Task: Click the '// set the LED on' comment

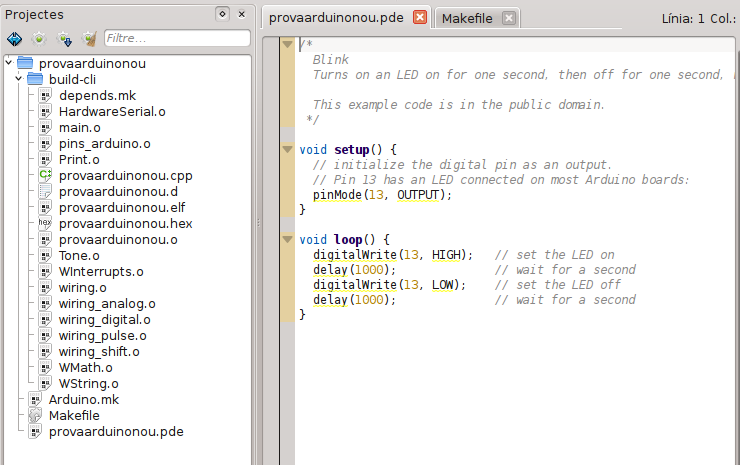Action: click(x=555, y=255)
